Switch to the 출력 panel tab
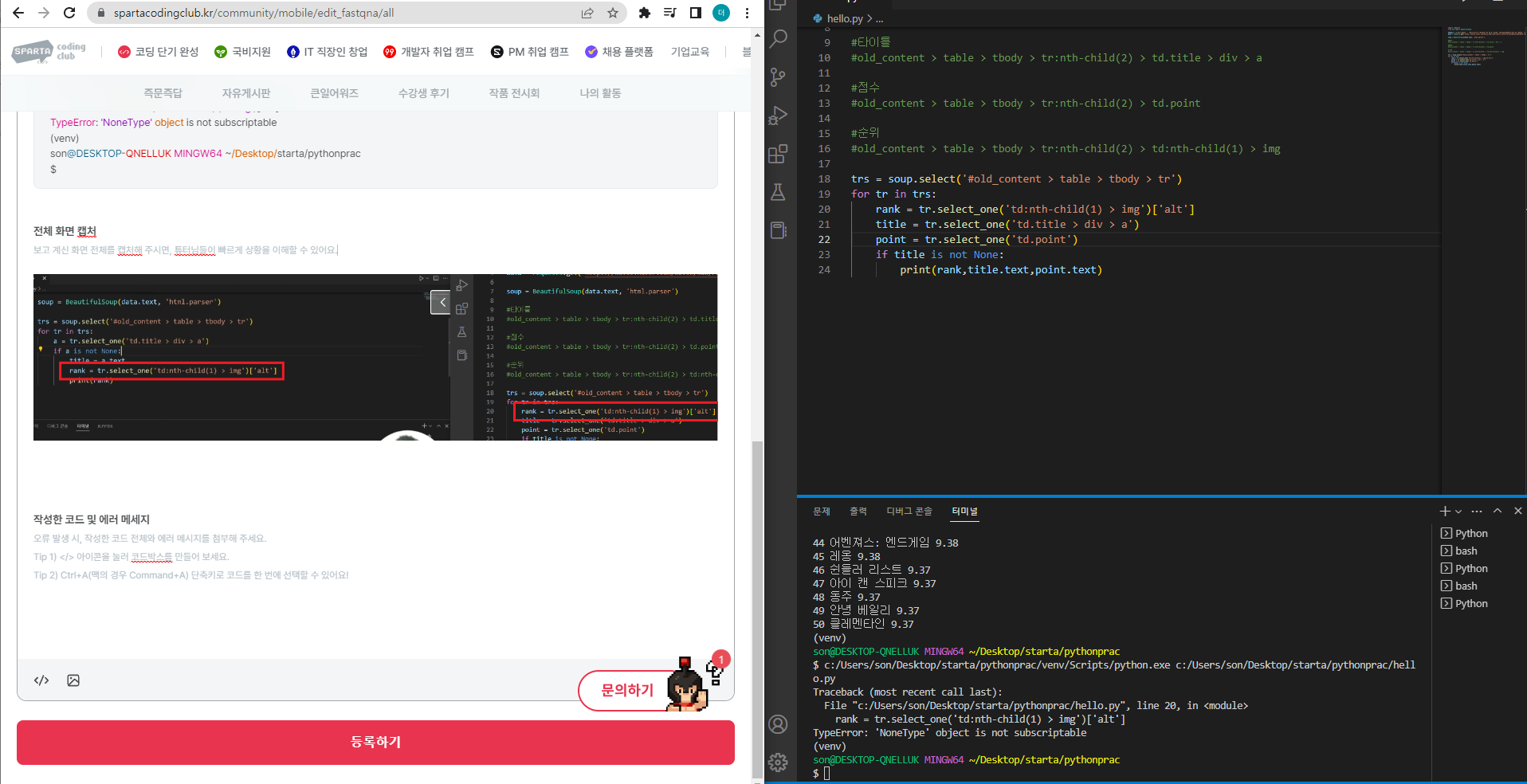This screenshot has height=784, width=1527. [858, 512]
